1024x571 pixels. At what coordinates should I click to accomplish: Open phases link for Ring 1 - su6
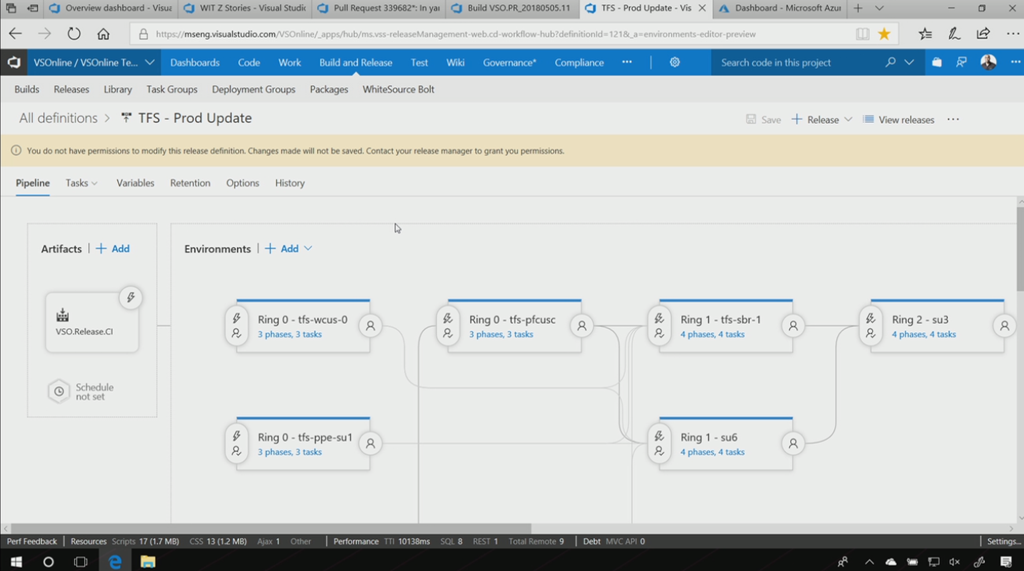click(x=712, y=452)
